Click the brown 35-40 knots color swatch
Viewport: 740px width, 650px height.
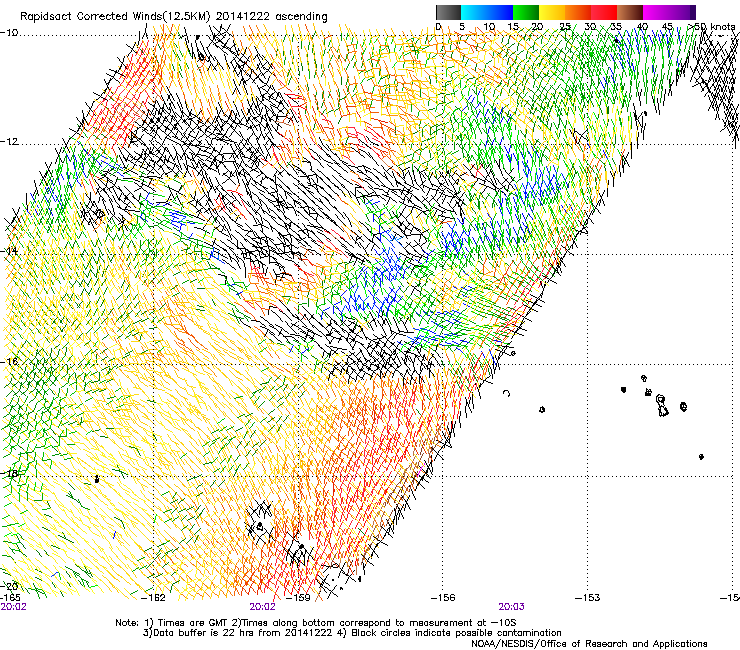coord(630,12)
